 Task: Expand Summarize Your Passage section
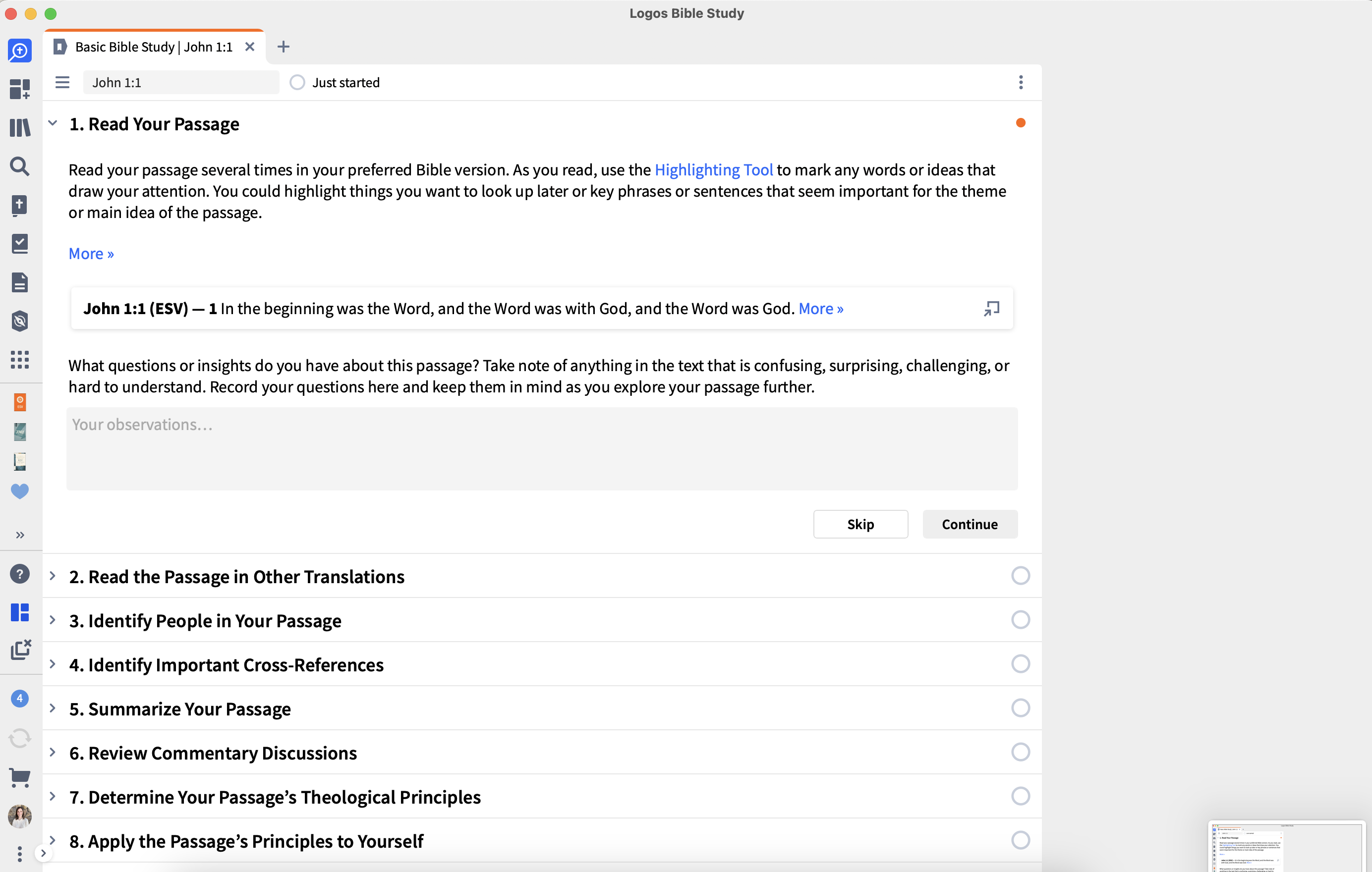53,708
